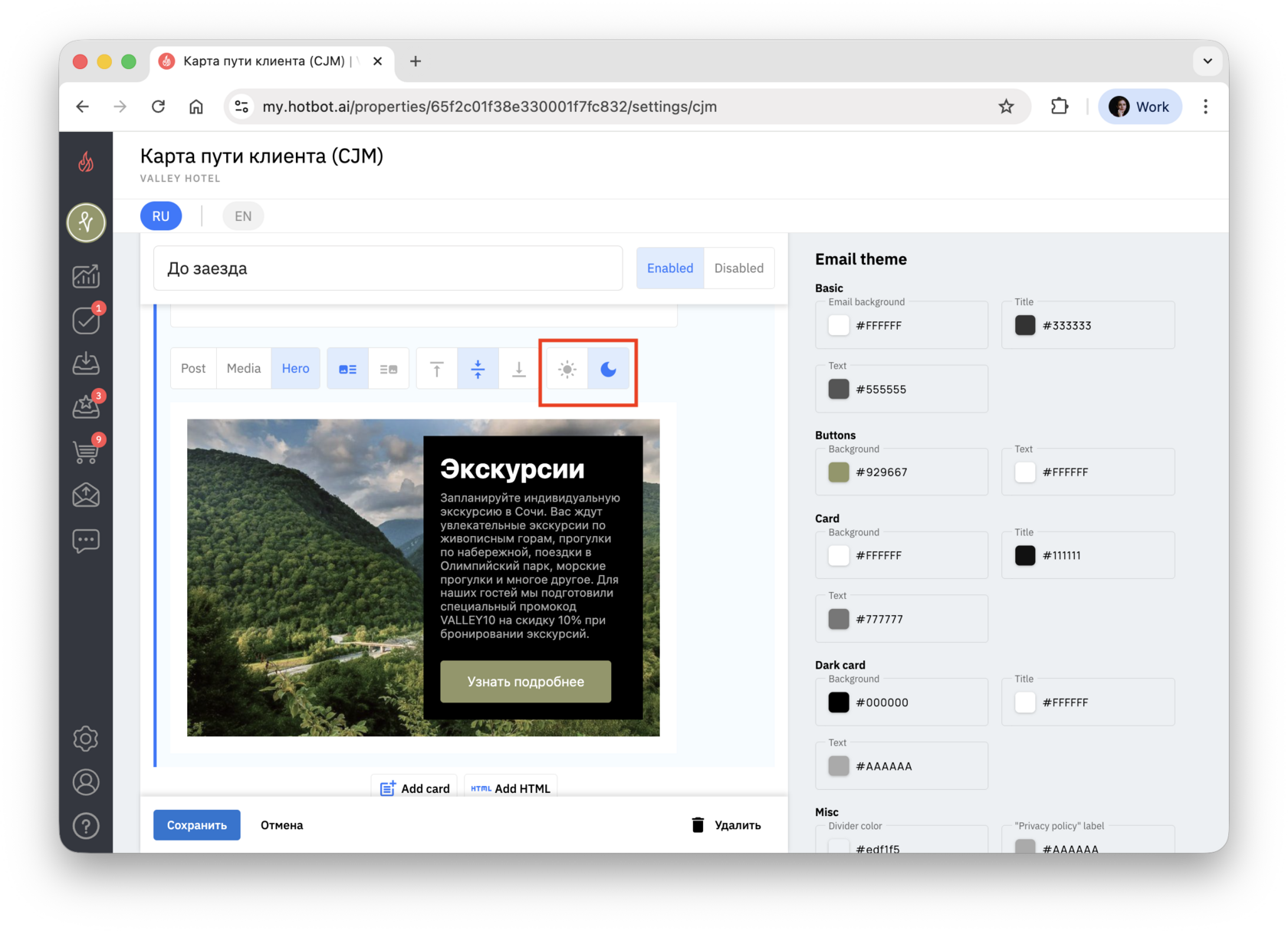Screen dimensions: 1288x931
Task: Expand the browser tab search chevron
Action: click(x=1207, y=61)
